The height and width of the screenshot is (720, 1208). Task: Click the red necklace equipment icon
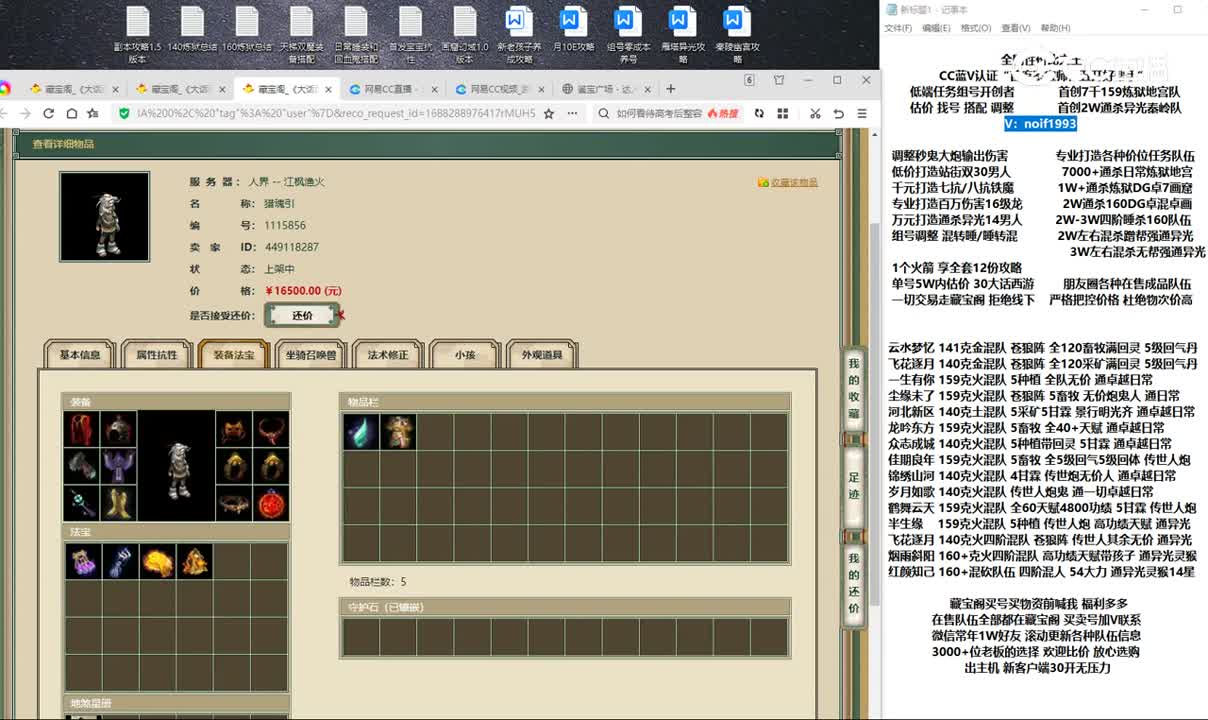[x=271, y=430]
